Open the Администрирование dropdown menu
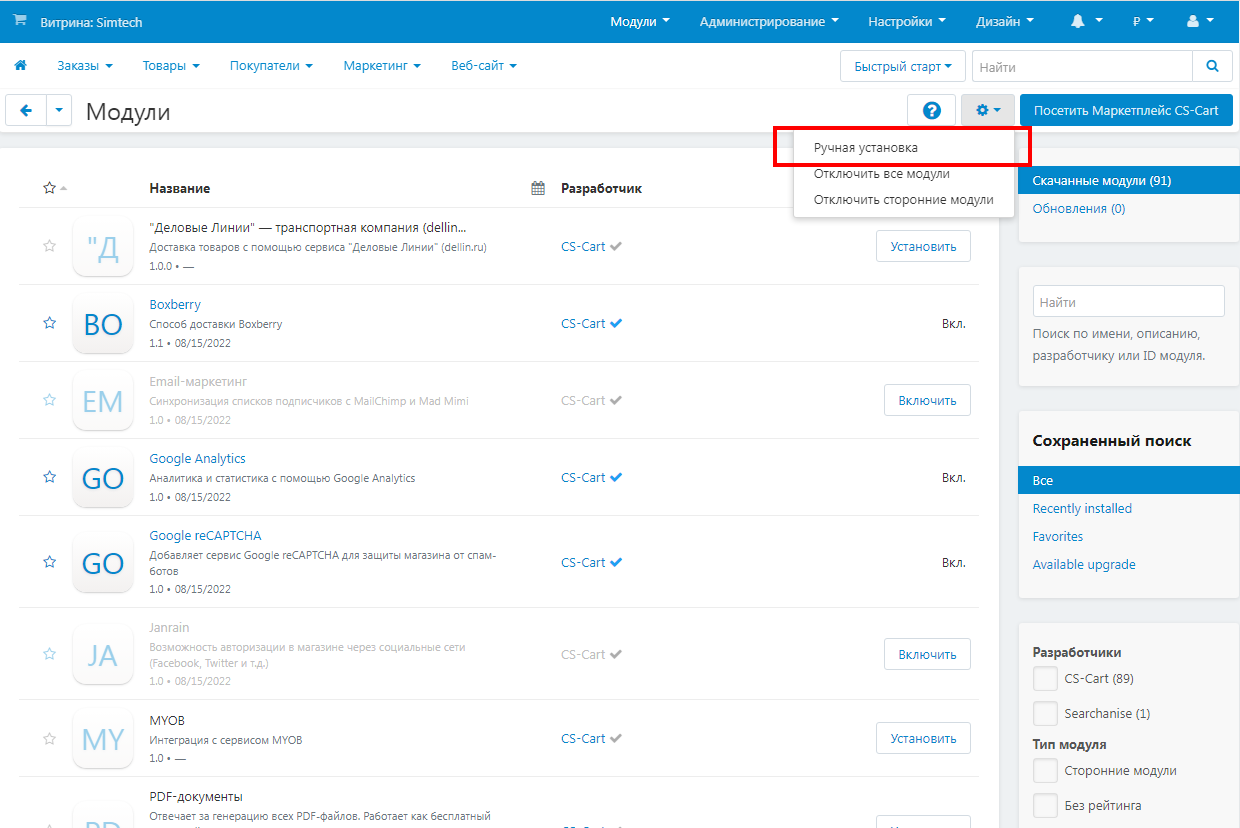Viewport: 1240px width, 828px height. pyautogui.click(x=769, y=21)
